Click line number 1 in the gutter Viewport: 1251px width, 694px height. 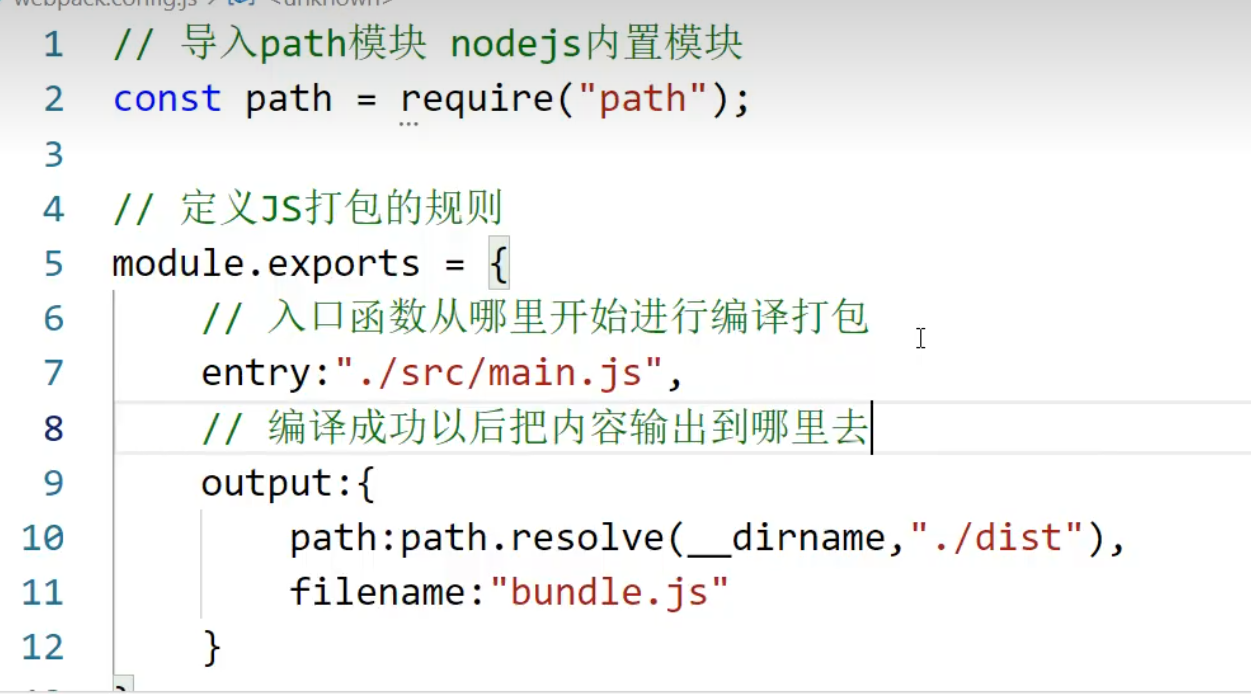pyautogui.click(x=52, y=45)
